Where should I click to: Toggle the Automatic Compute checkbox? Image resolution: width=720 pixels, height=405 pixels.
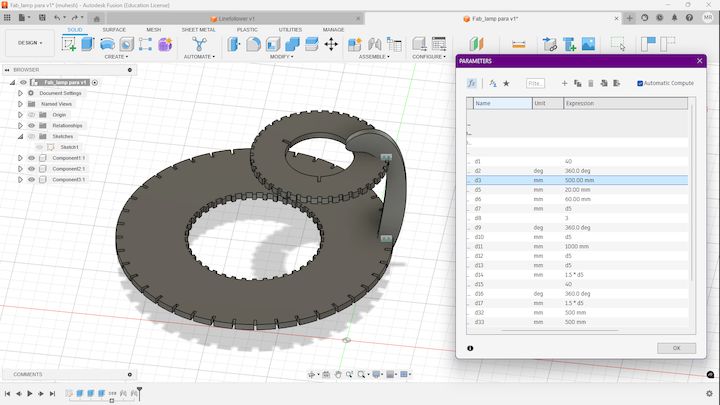coord(640,83)
